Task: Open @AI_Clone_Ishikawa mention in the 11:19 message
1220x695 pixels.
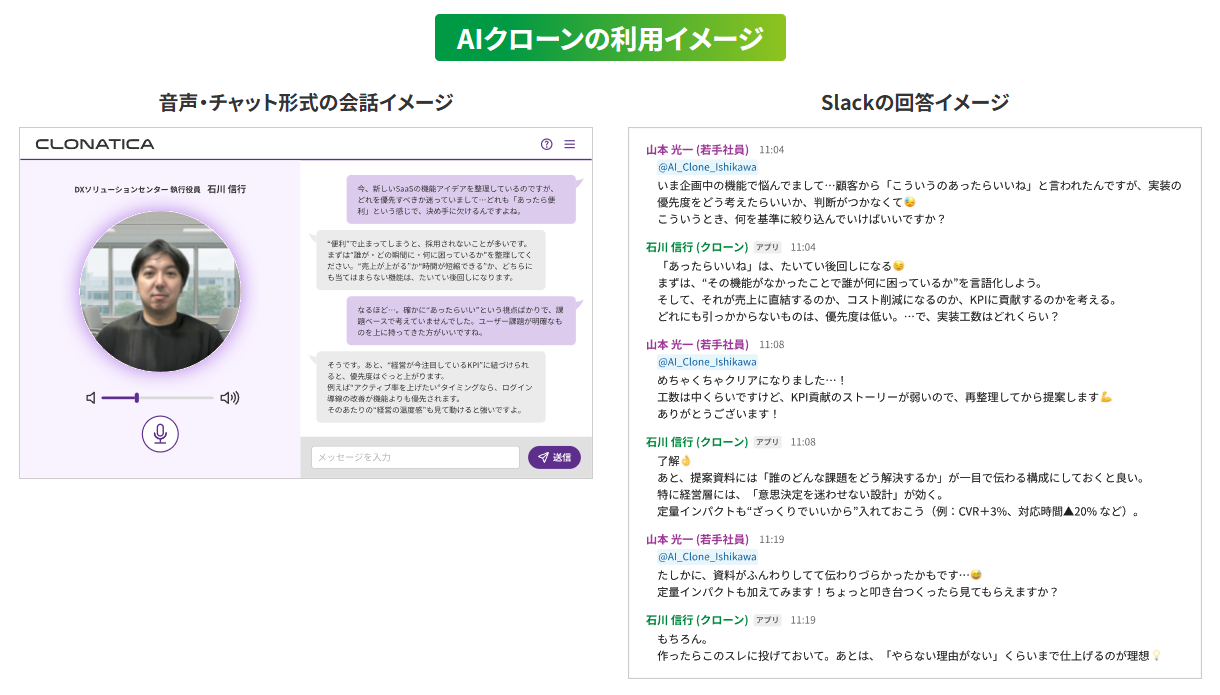Action: tap(707, 557)
